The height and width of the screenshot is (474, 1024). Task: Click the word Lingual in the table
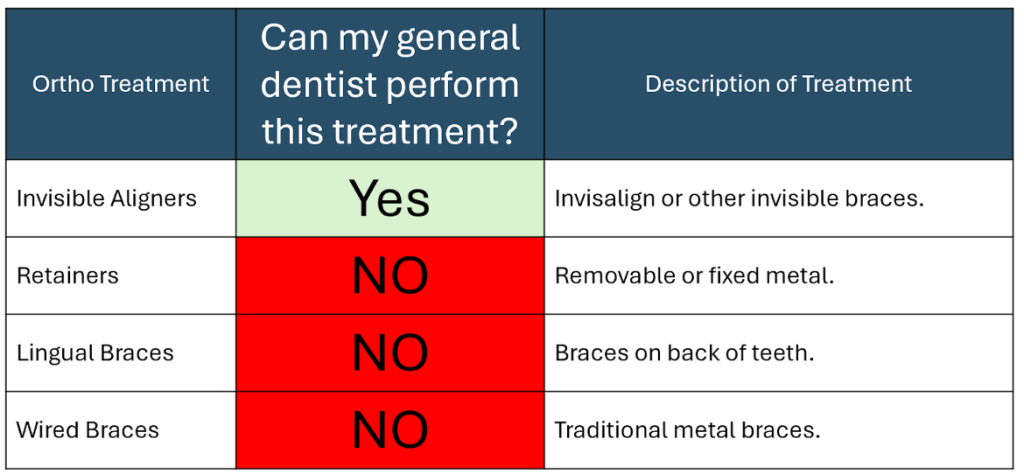coord(54,353)
